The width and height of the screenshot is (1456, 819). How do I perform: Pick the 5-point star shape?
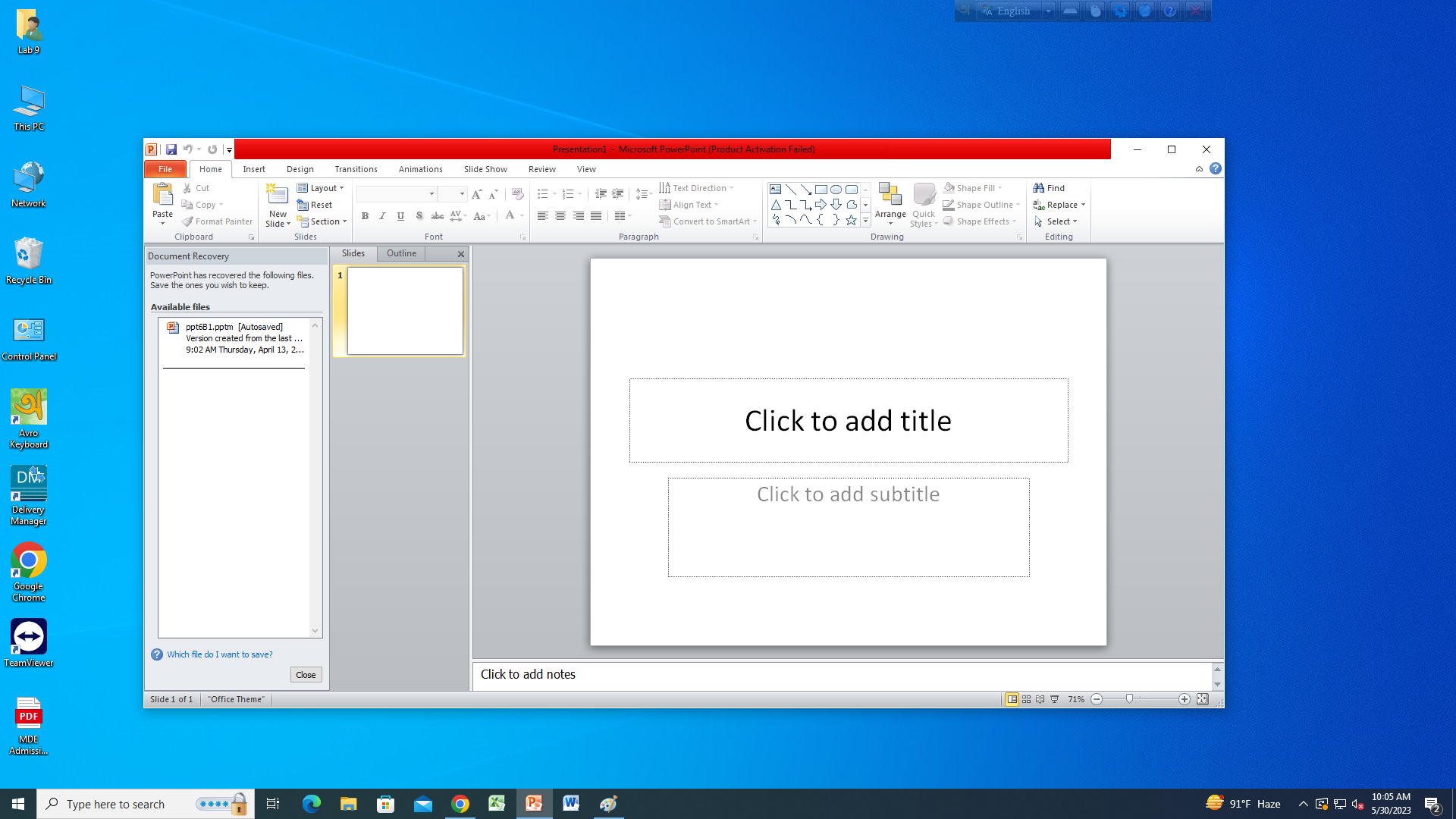(851, 220)
